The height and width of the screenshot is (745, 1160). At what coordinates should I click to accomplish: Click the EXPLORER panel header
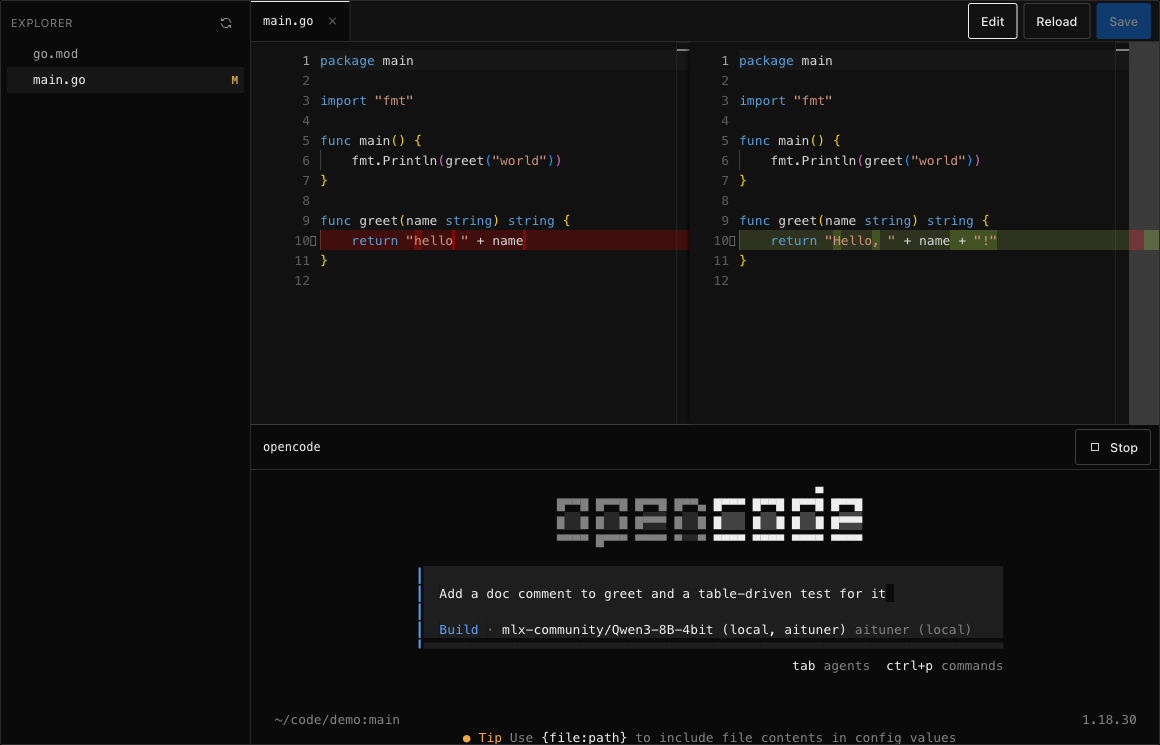[x=41, y=23]
